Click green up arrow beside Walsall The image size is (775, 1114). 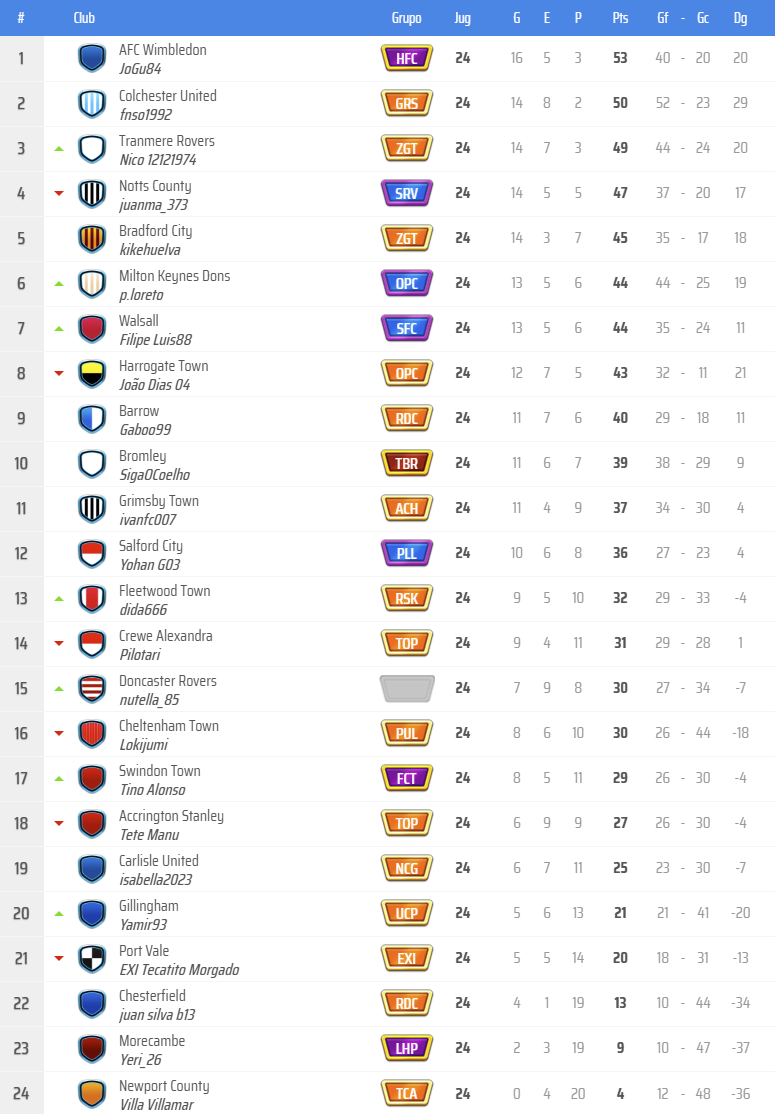[x=59, y=328]
